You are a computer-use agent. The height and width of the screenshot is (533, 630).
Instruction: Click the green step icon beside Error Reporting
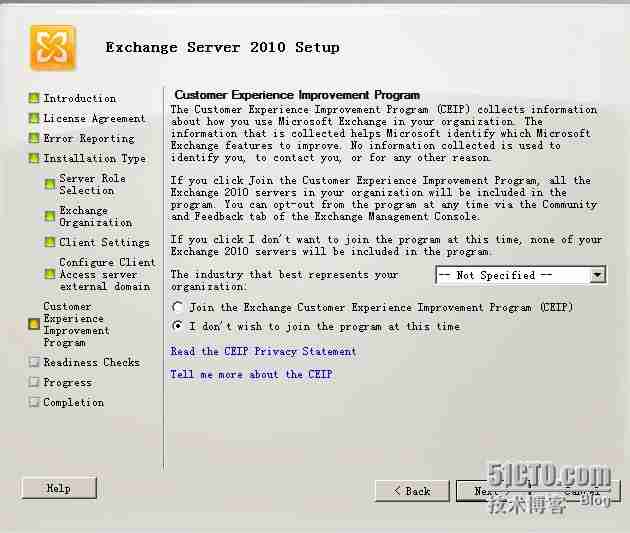[34, 138]
